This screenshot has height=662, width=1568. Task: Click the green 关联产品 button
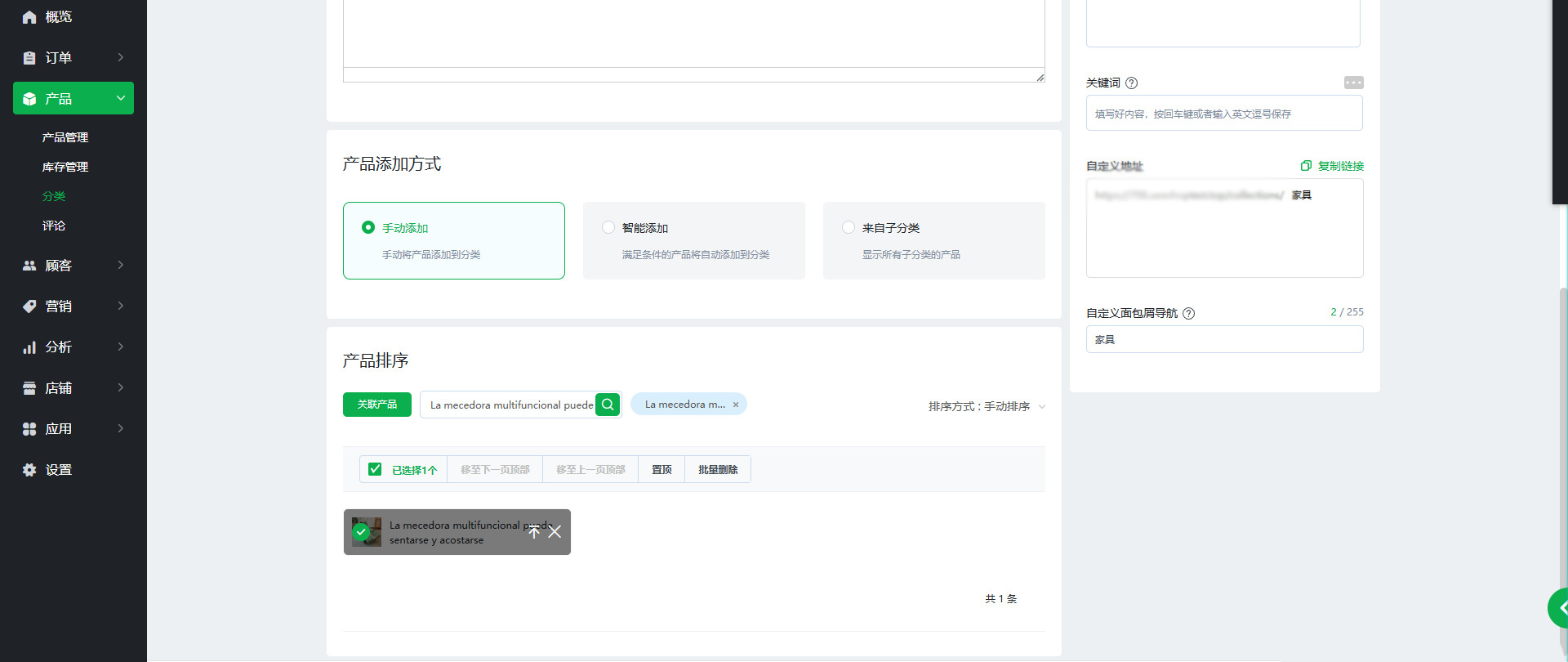pyautogui.click(x=377, y=405)
